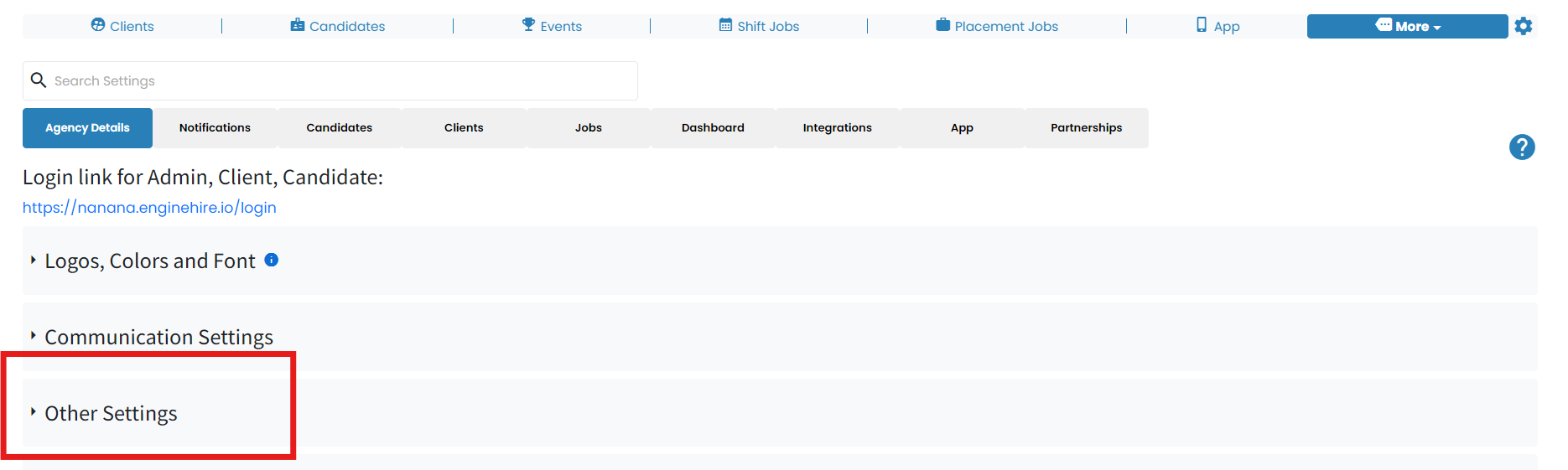Click the App mobile phone icon

[1202, 25]
